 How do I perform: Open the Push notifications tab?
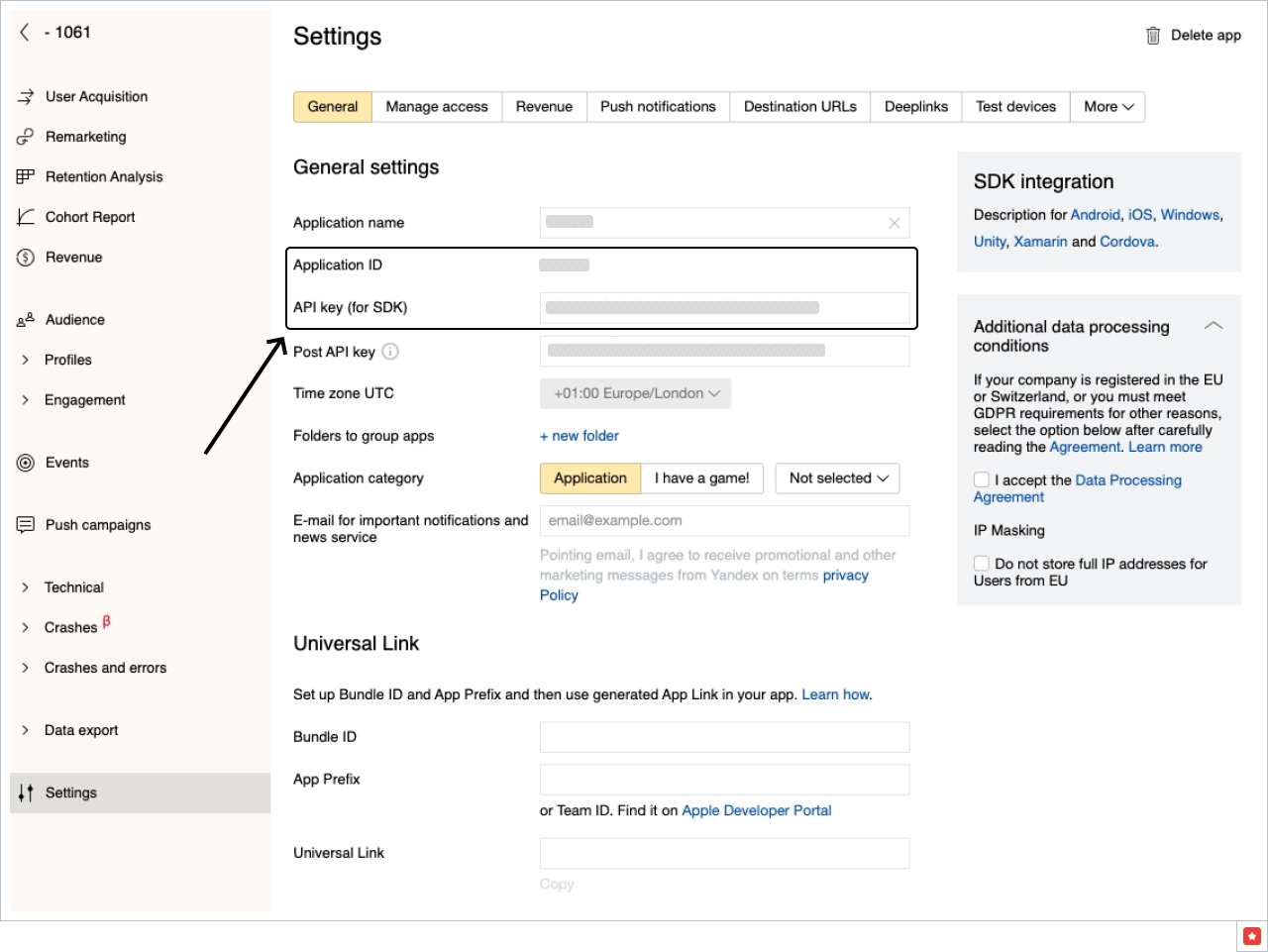[658, 106]
